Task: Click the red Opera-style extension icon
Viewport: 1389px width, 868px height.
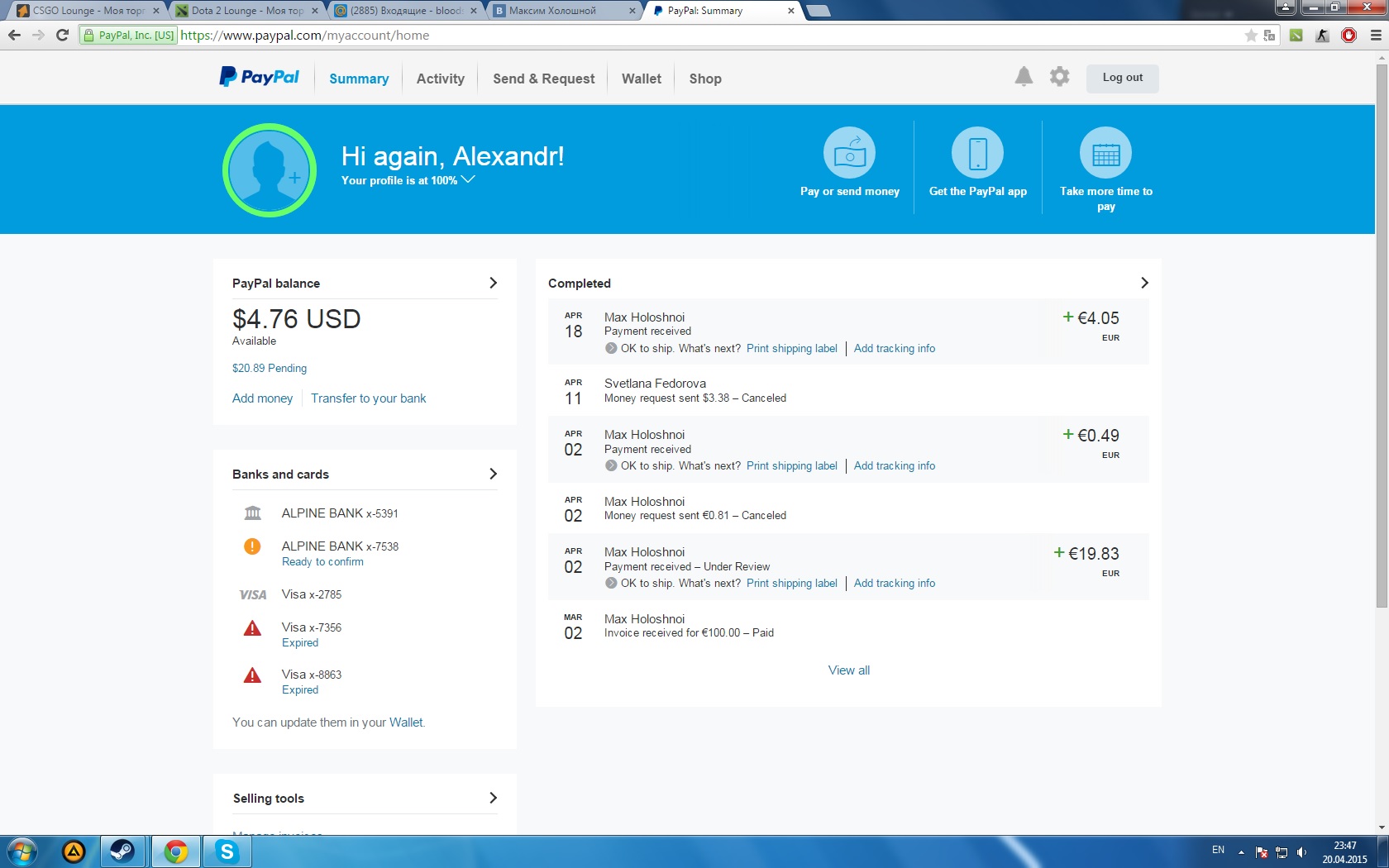Action: (1349, 36)
